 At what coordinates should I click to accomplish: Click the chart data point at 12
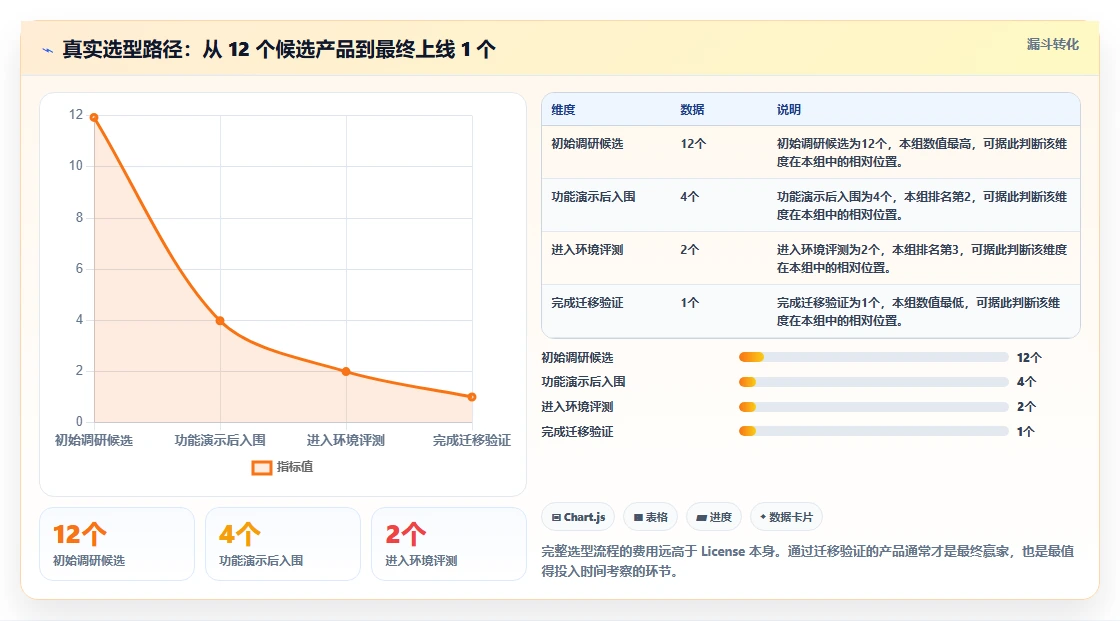coord(94,117)
